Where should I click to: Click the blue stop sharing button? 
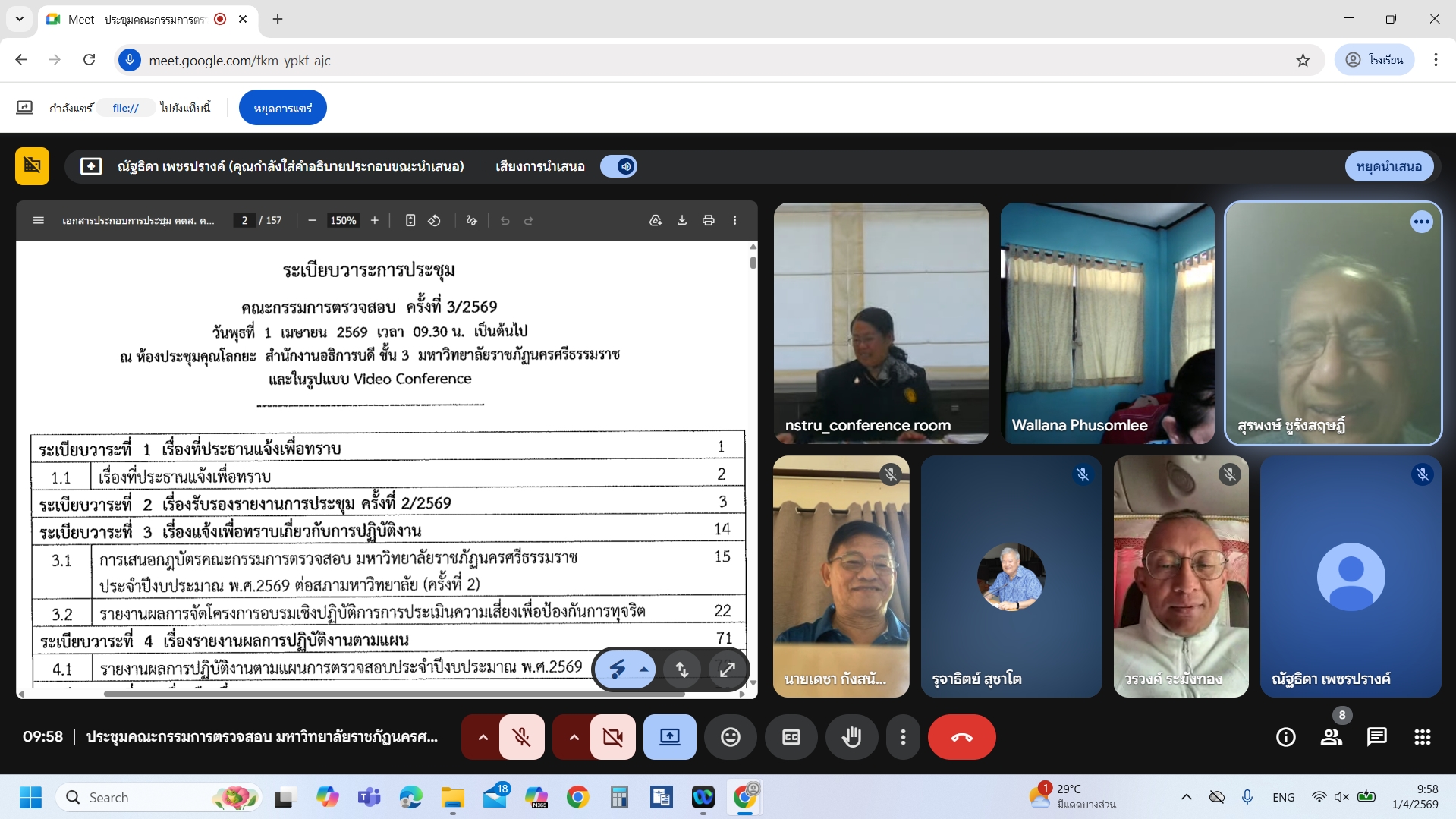[x=282, y=108]
